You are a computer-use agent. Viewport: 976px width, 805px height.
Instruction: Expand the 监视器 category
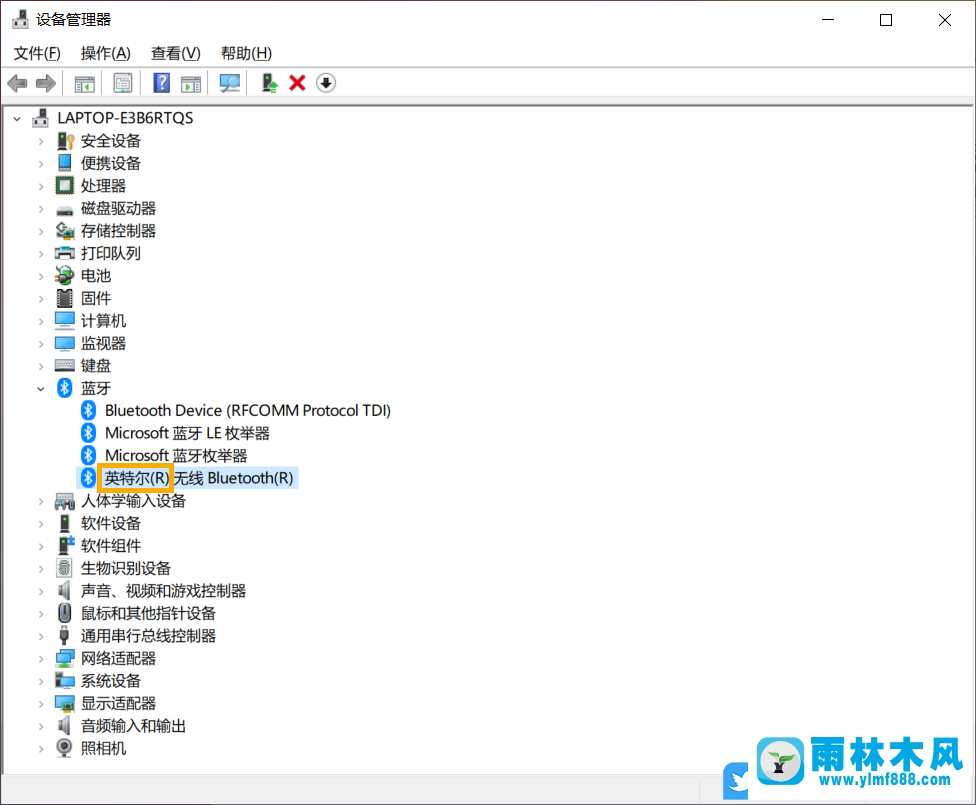41,344
